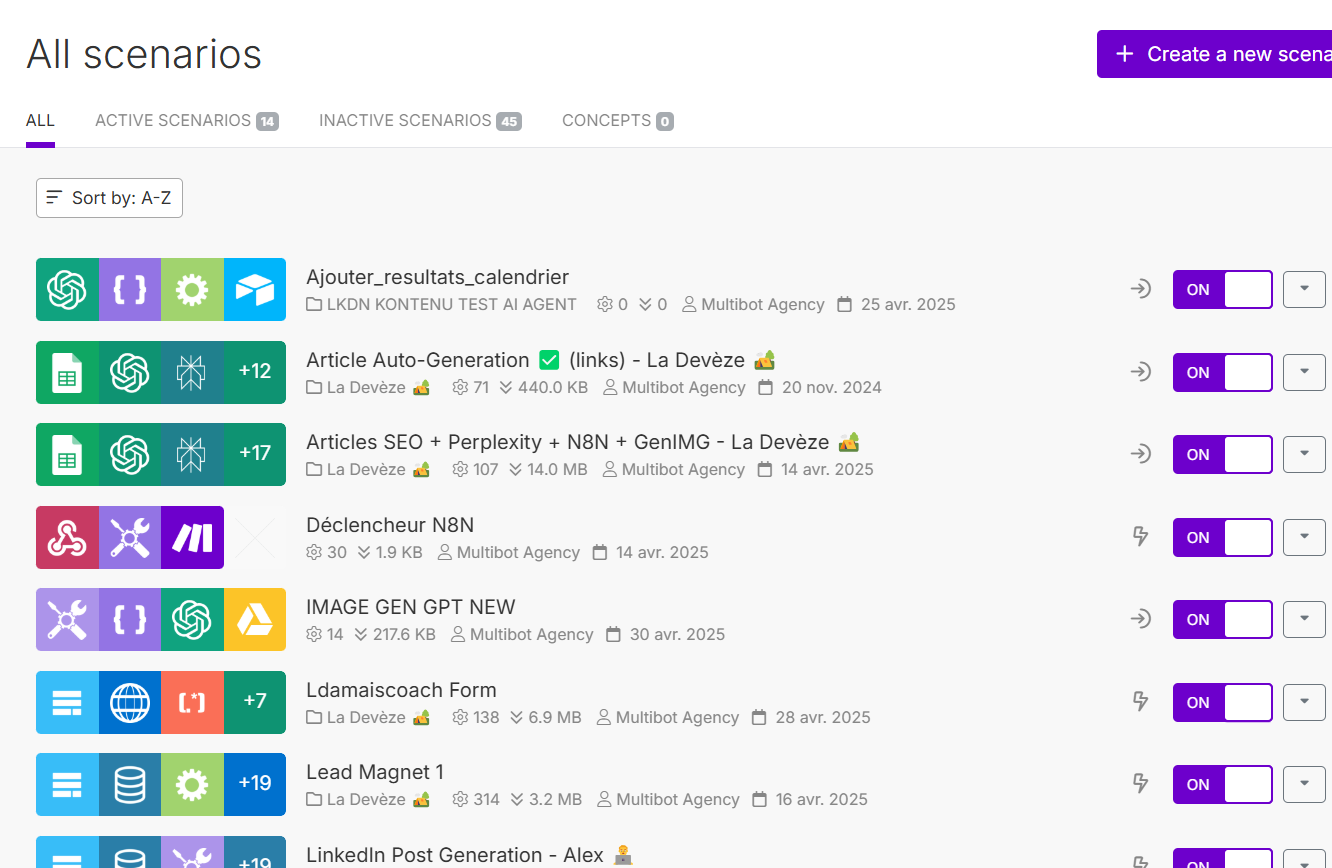The width and height of the screenshot is (1332, 868).
Task: Open the Inactive Scenarios tab
Action: click(x=419, y=121)
